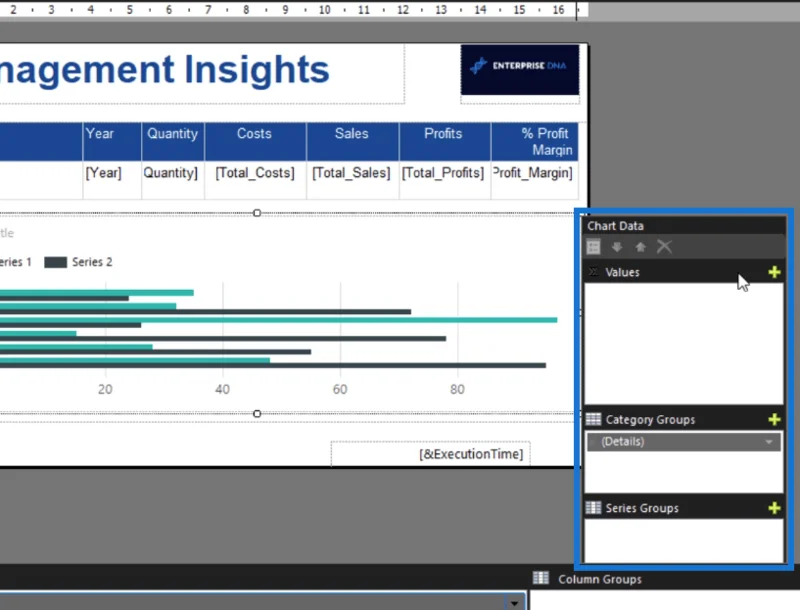800x610 pixels.
Task: Delete selected chart data item
Action: point(664,247)
